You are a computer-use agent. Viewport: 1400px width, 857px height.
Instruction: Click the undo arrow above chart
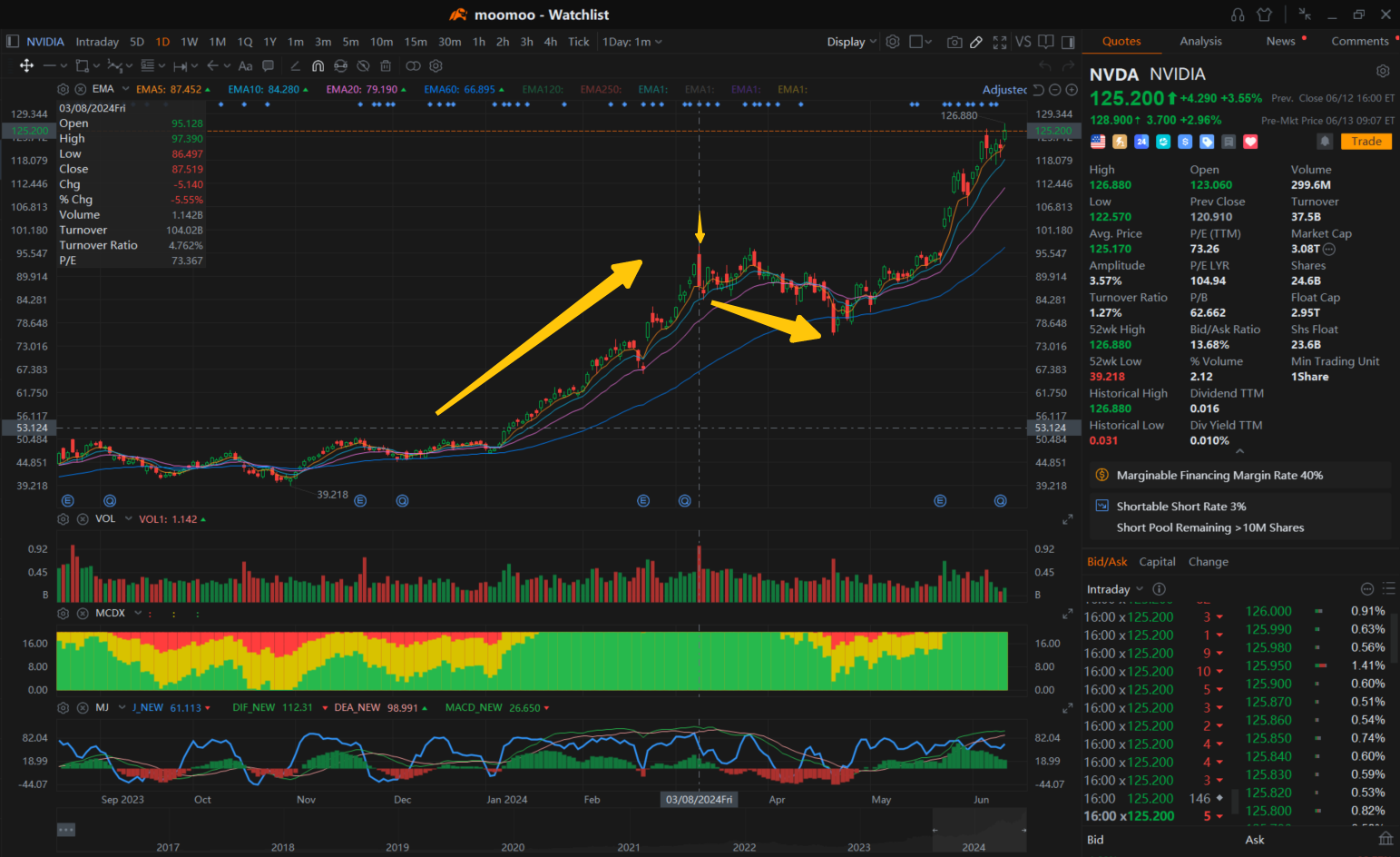coord(1044,65)
